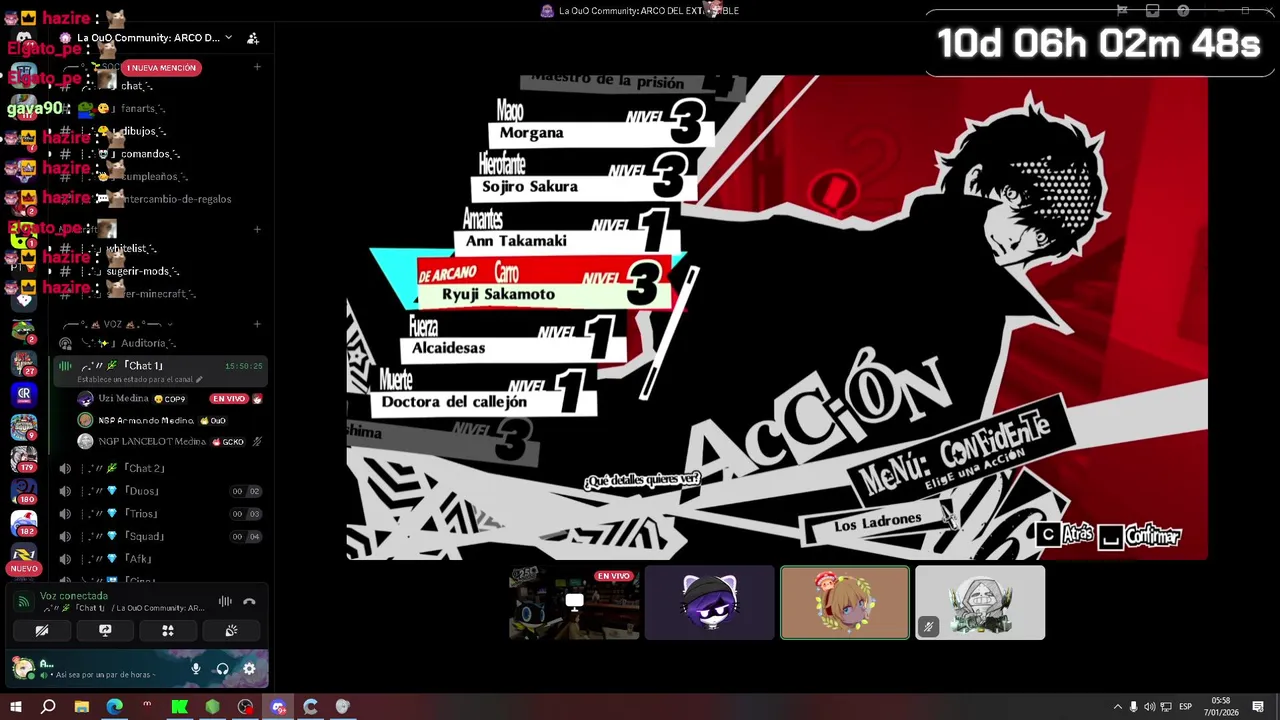Open the intercambio-de-regalos channel
This screenshot has height=720, width=1280.
pos(175,199)
